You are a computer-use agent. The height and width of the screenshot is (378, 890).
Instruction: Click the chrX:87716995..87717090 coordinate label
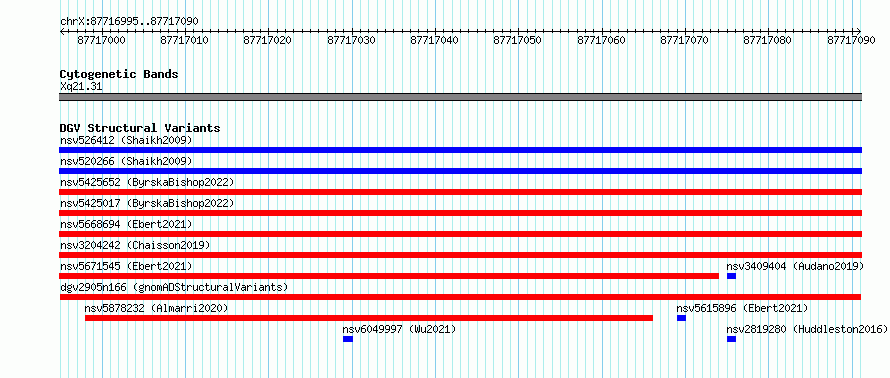[129, 22]
